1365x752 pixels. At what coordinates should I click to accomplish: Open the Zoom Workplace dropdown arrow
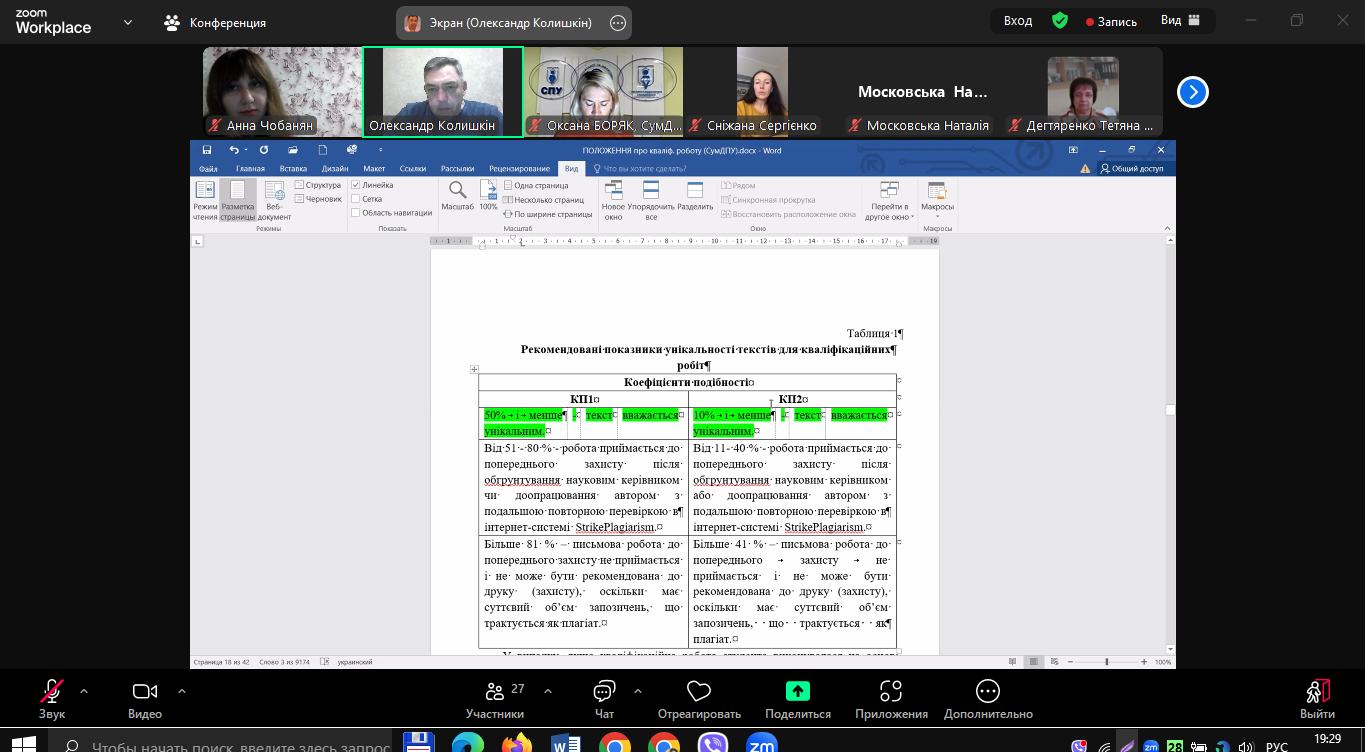pyautogui.click(x=127, y=22)
